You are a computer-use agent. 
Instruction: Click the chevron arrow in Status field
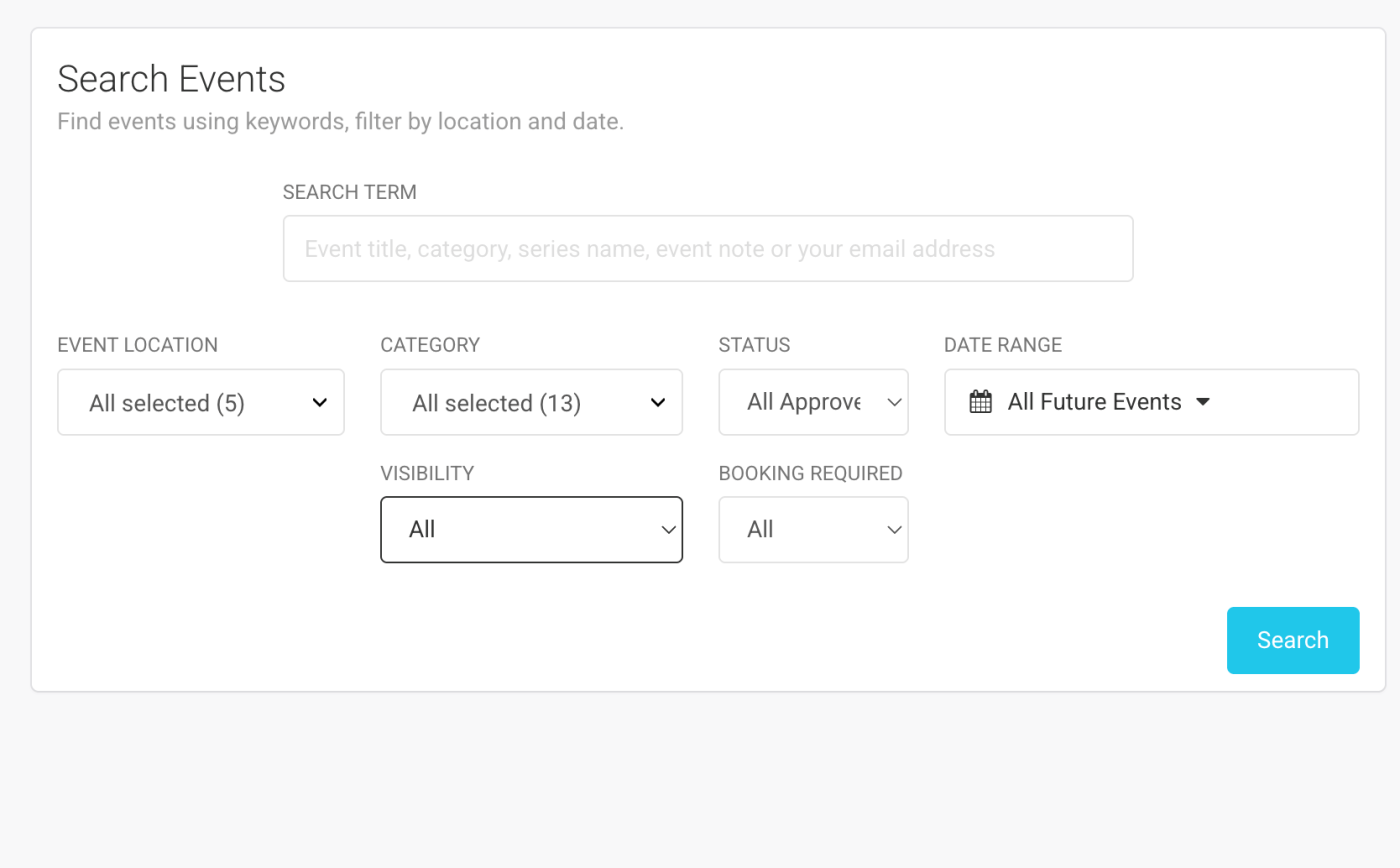click(894, 402)
